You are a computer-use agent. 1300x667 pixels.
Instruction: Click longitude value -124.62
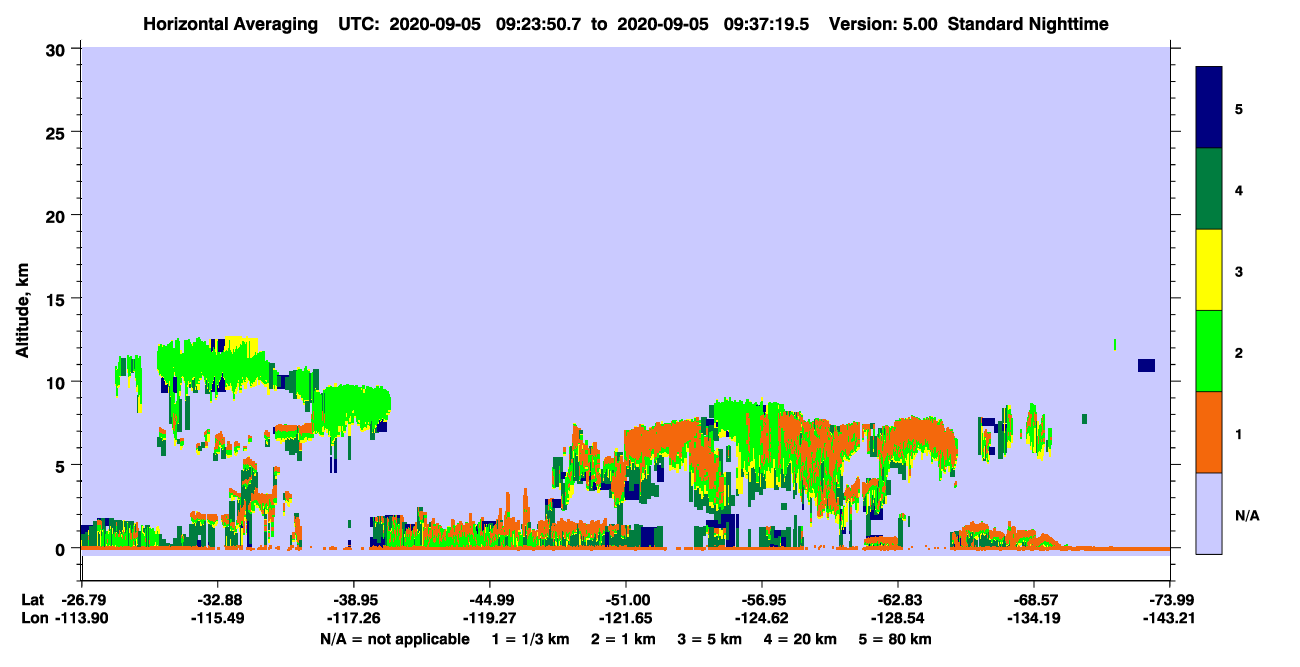tap(762, 618)
